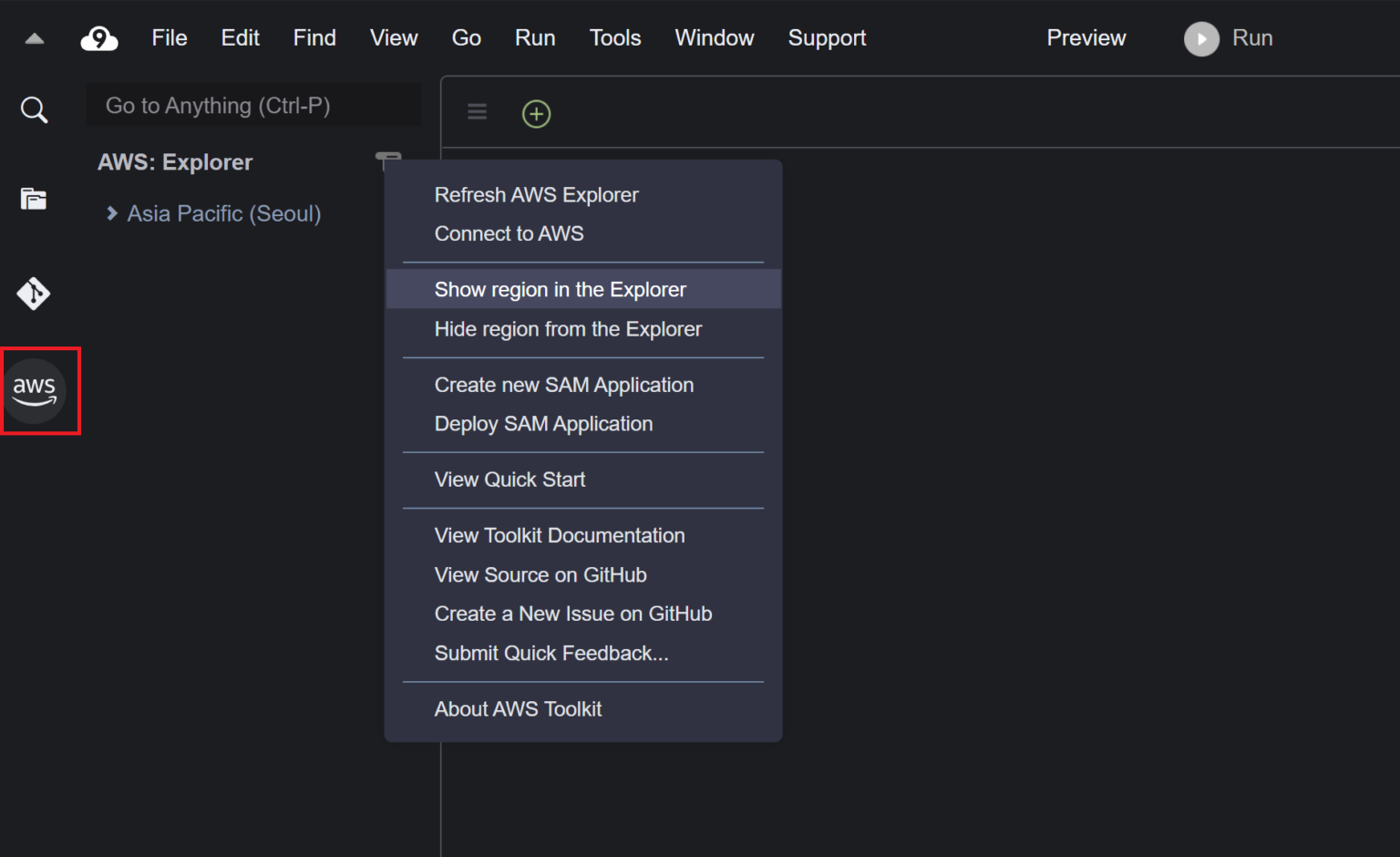The height and width of the screenshot is (857, 1400).
Task: Click the Preview button
Action: [x=1086, y=38]
